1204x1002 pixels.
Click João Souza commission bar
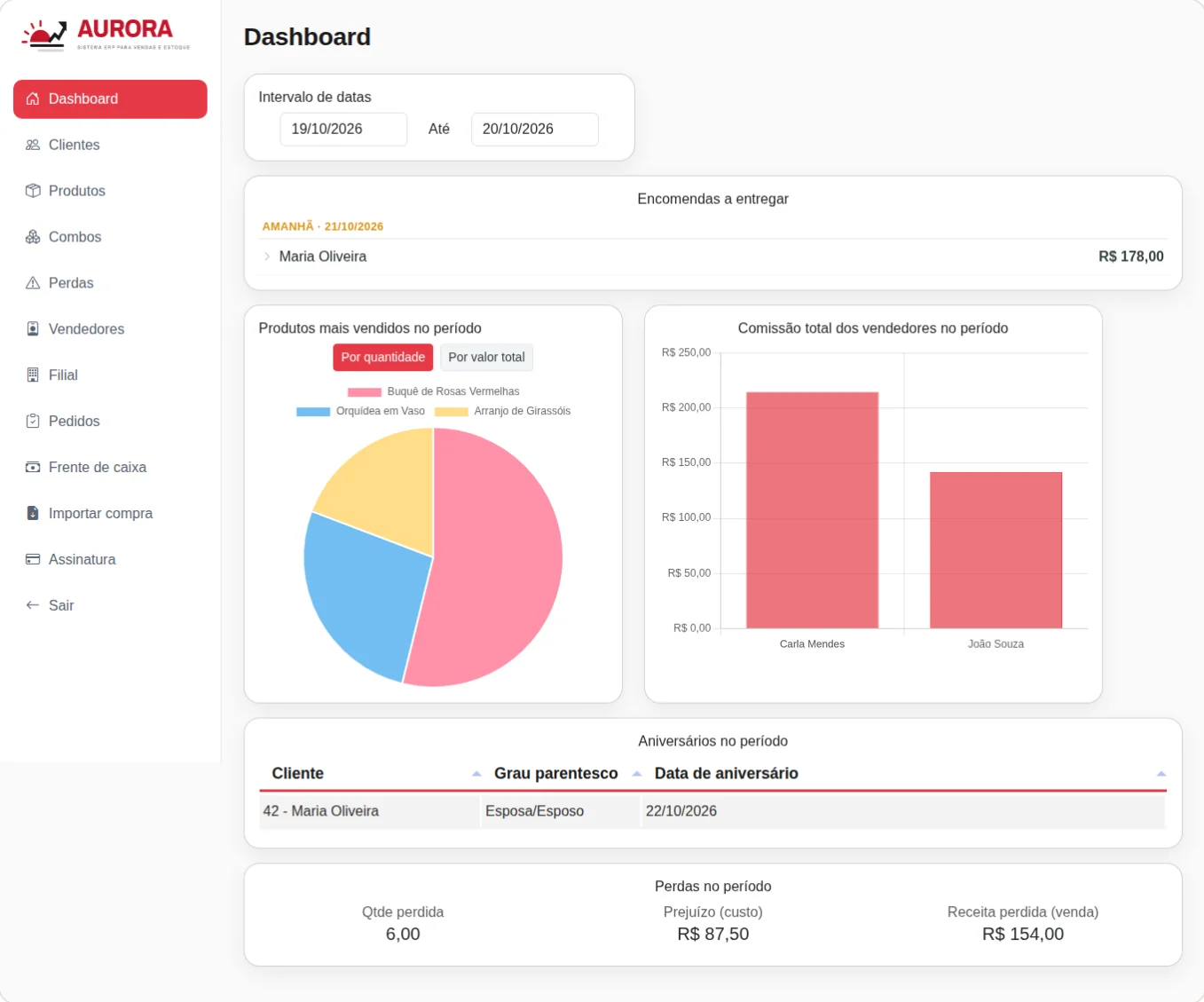point(995,550)
